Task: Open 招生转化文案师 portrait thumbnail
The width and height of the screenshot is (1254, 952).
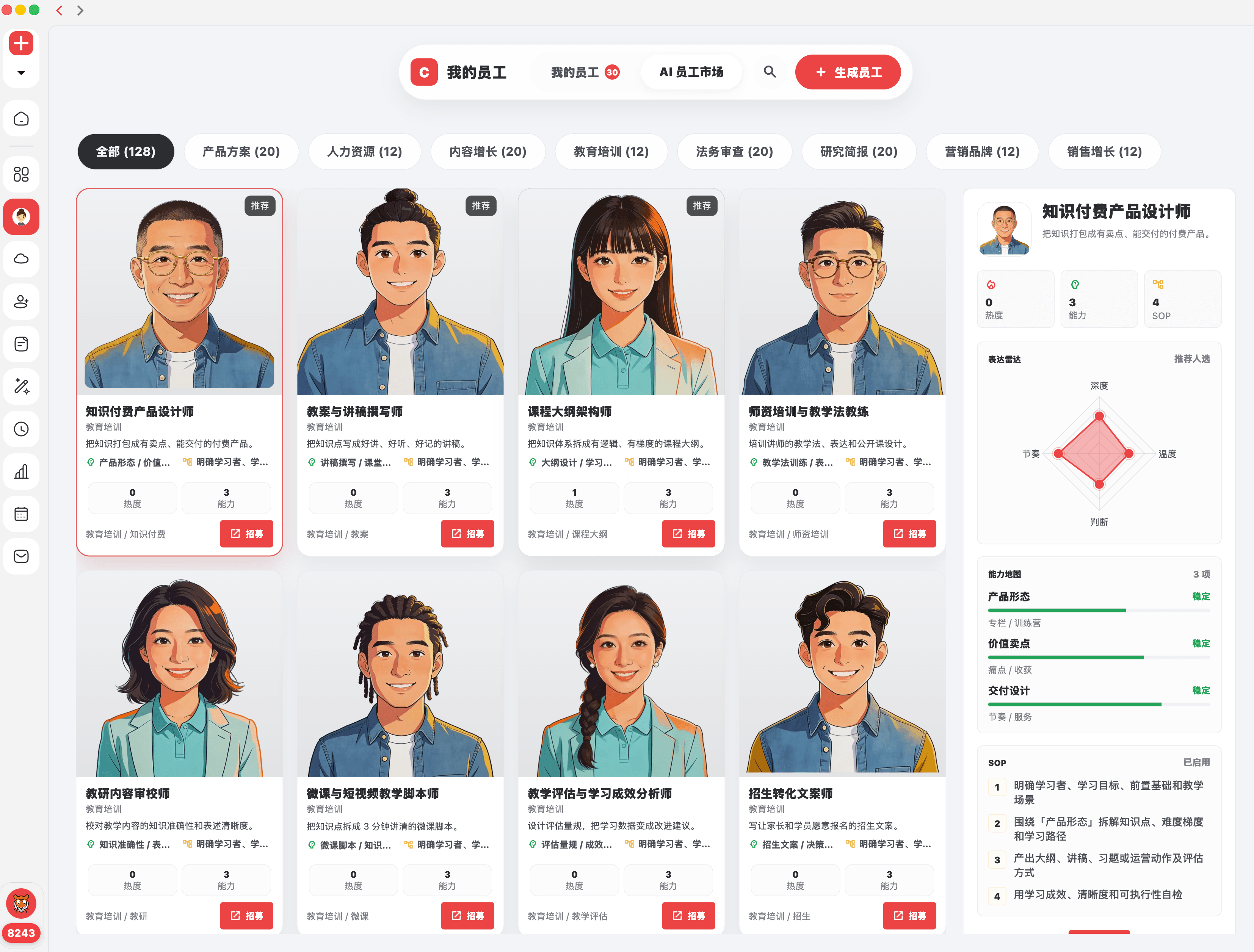Action: (x=842, y=674)
